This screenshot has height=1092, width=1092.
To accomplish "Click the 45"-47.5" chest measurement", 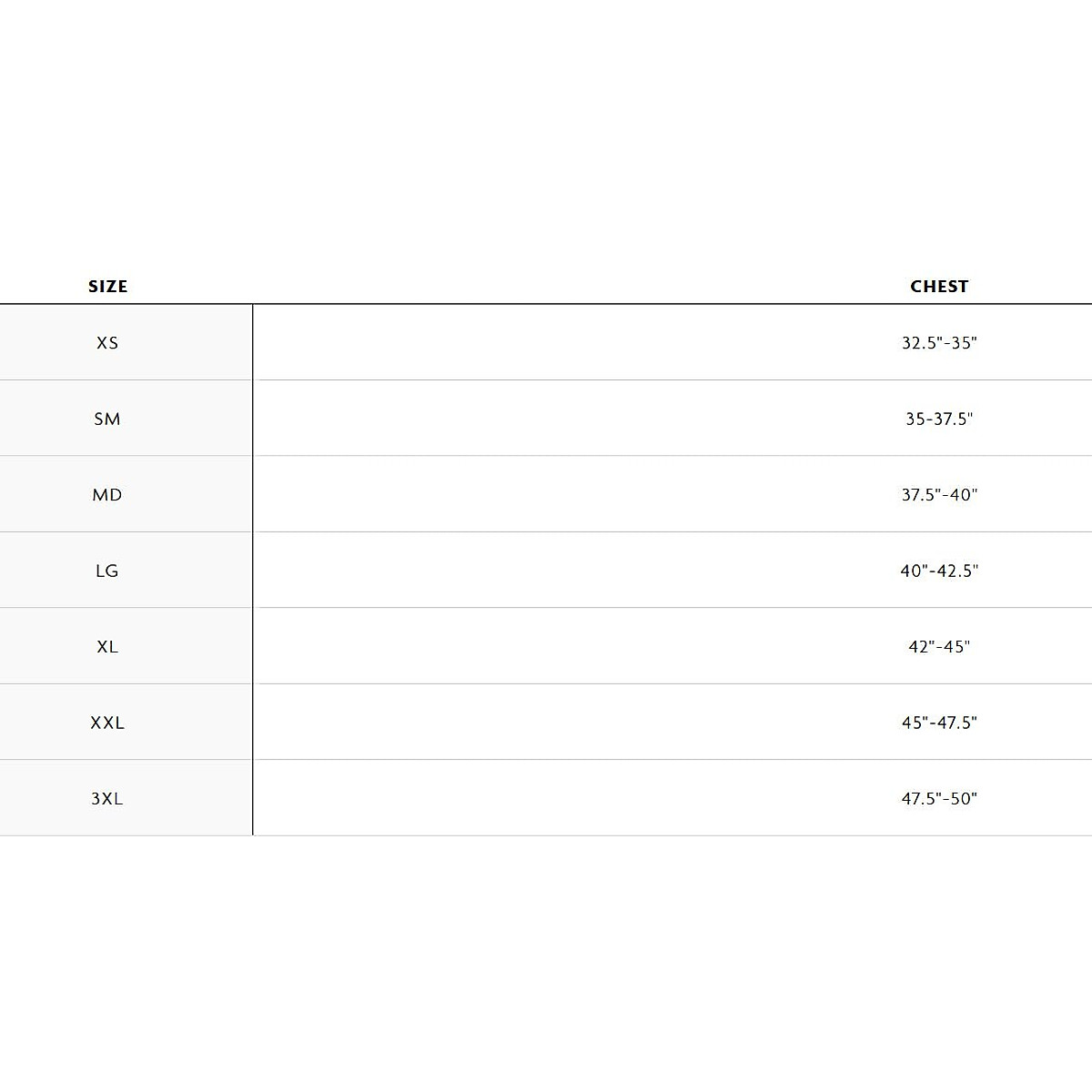I will [x=939, y=723].
